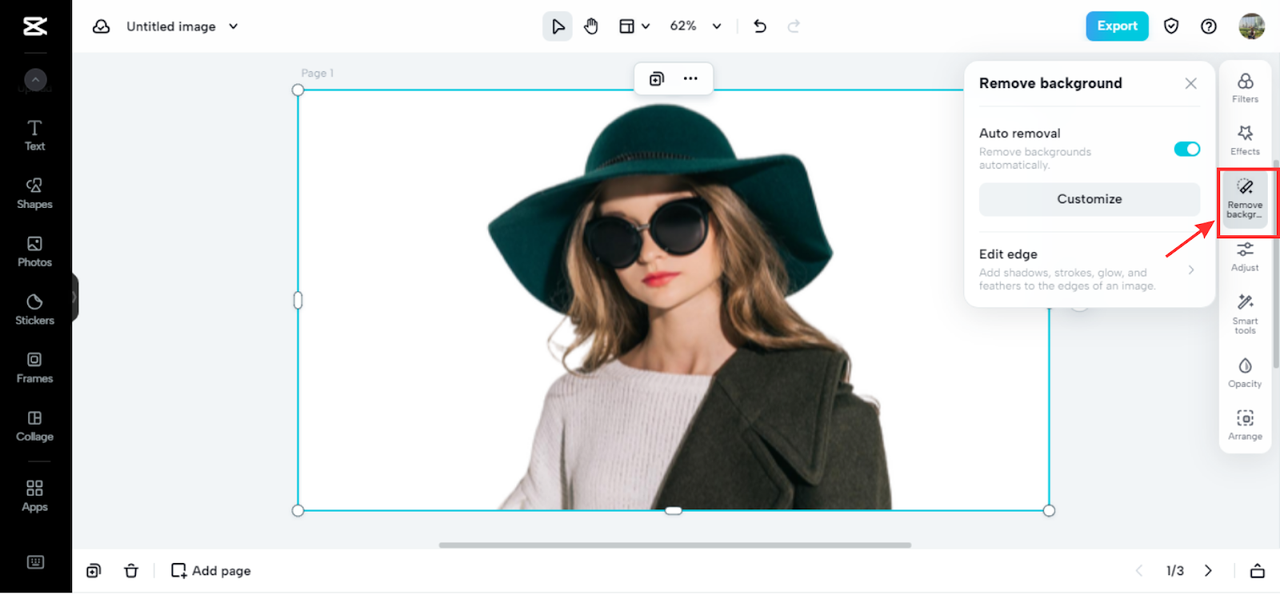The height and width of the screenshot is (595, 1280).
Task: Undo the last action
Action: (760, 26)
